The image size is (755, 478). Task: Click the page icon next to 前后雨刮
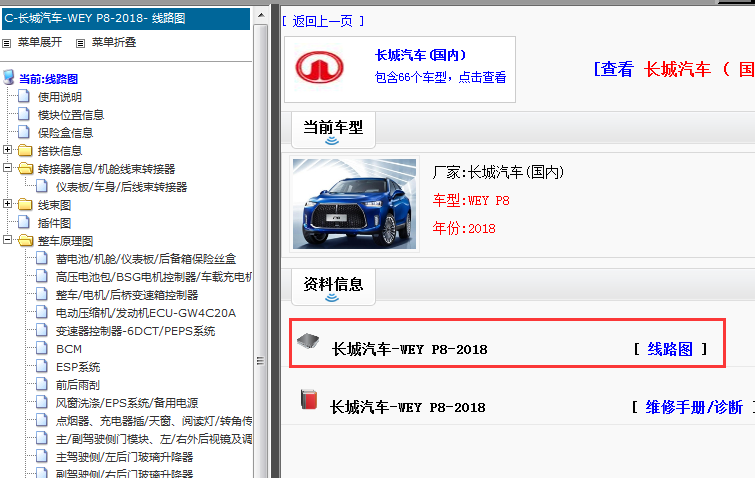click(42, 384)
